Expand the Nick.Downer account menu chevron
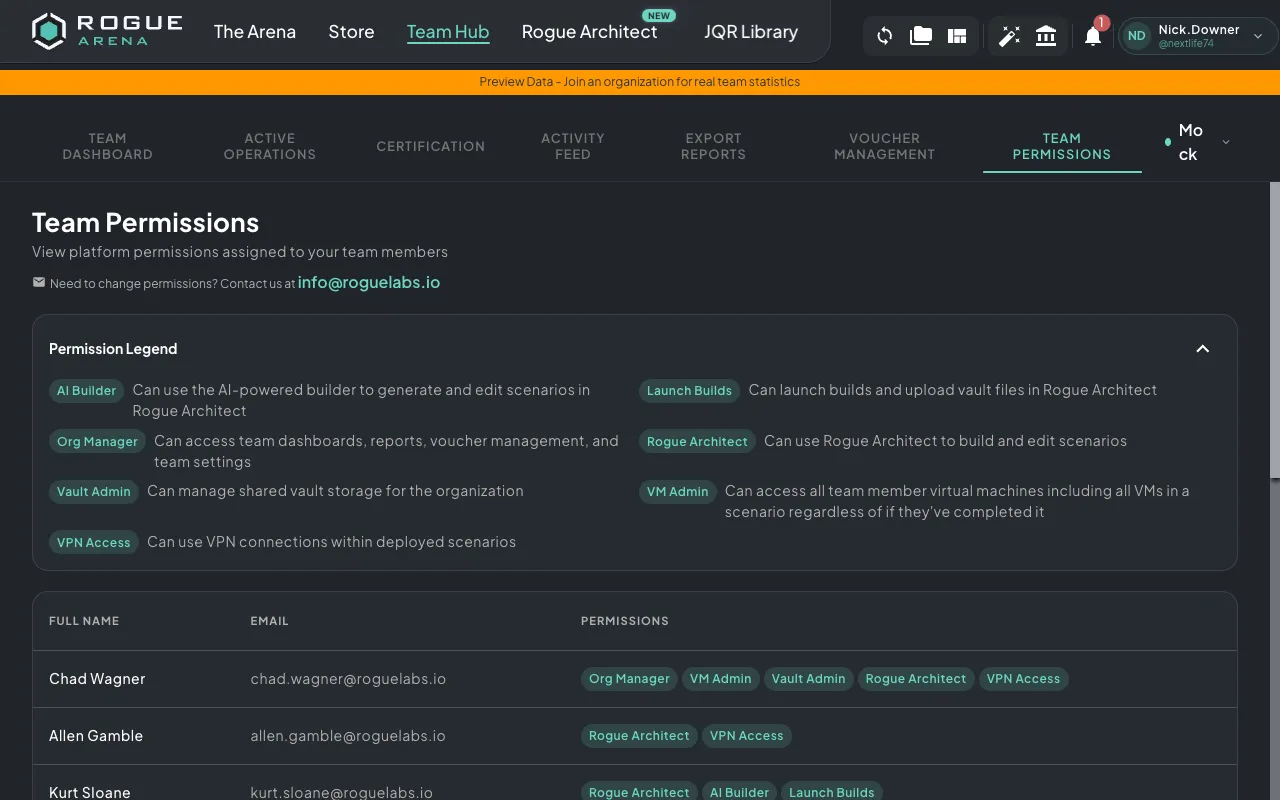 (x=1258, y=36)
